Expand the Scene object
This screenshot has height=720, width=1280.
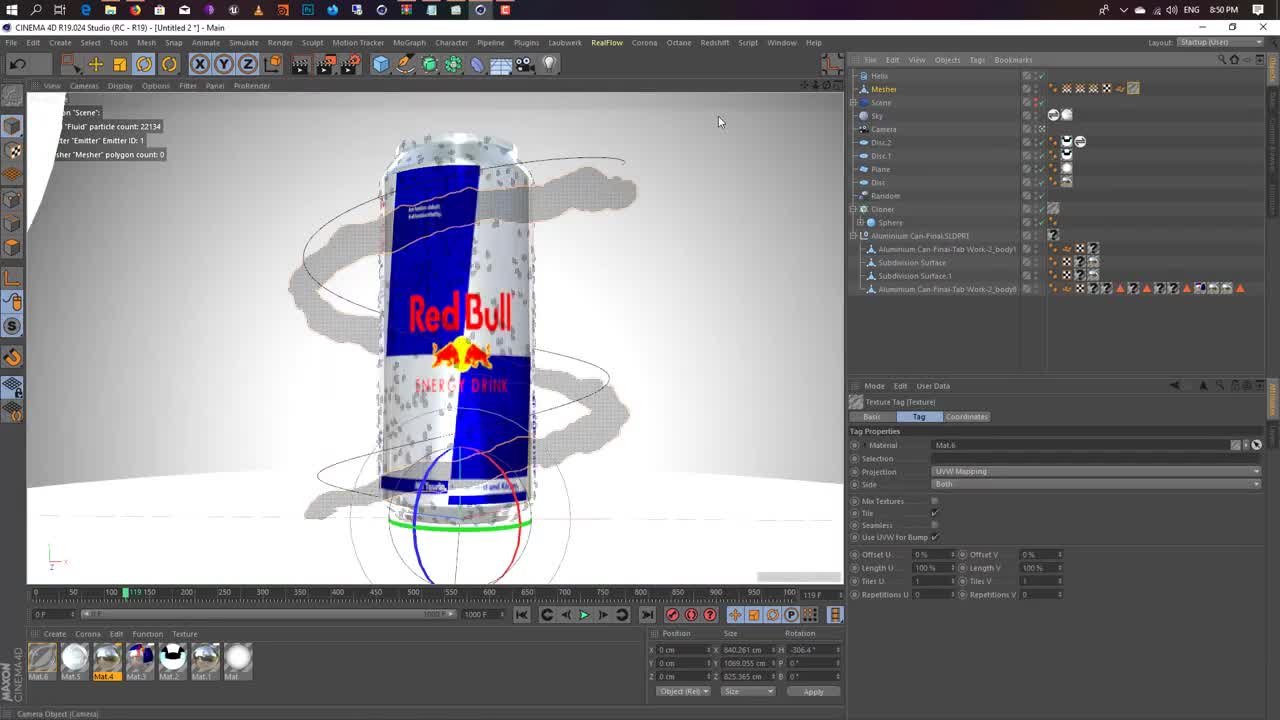[853, 103]
